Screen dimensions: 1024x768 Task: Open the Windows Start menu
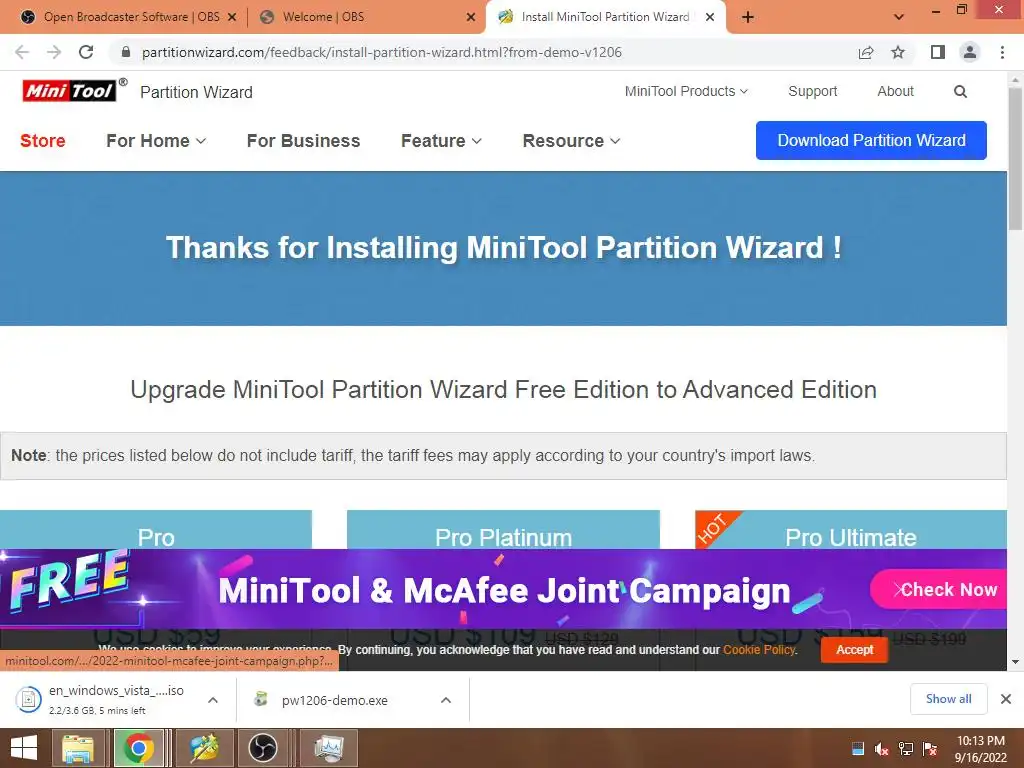click(x=24, y=748)
